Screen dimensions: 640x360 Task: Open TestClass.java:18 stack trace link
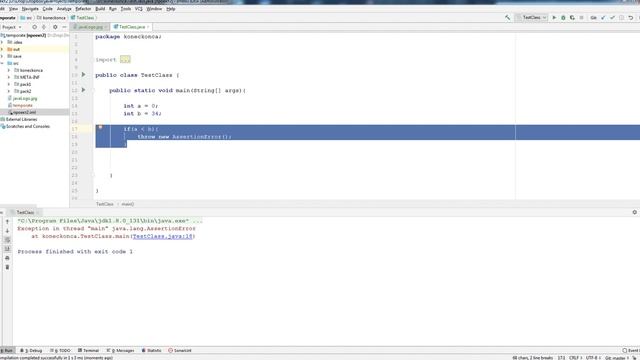coord(162,236)
